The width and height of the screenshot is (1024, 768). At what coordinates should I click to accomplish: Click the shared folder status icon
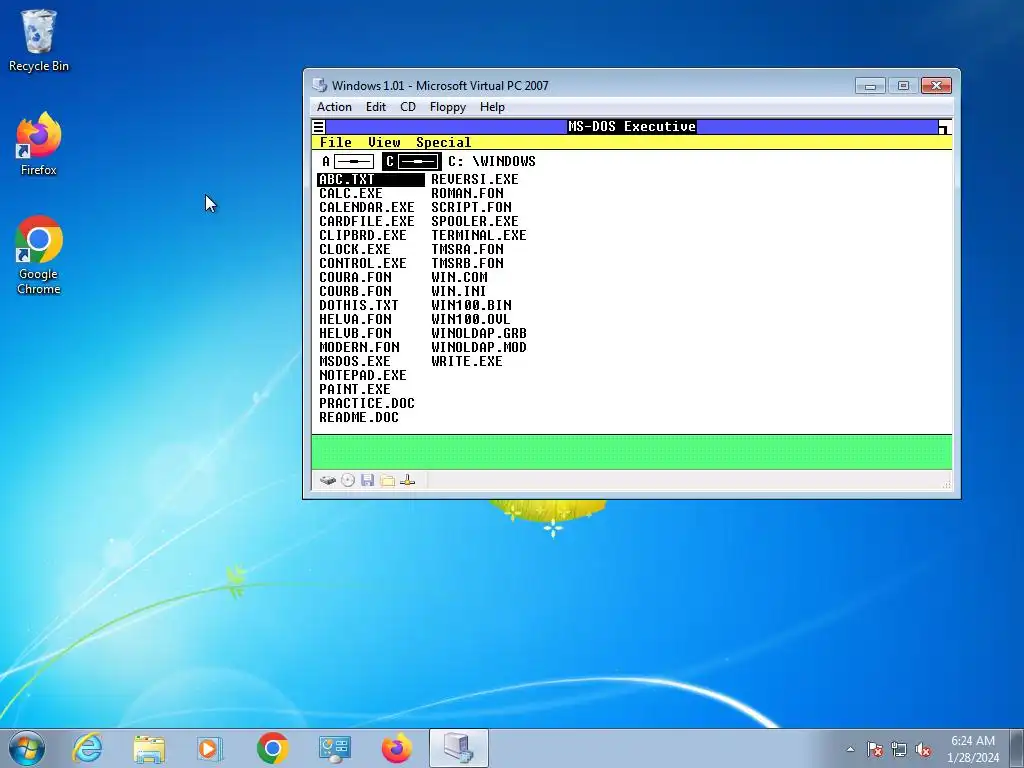388,481
